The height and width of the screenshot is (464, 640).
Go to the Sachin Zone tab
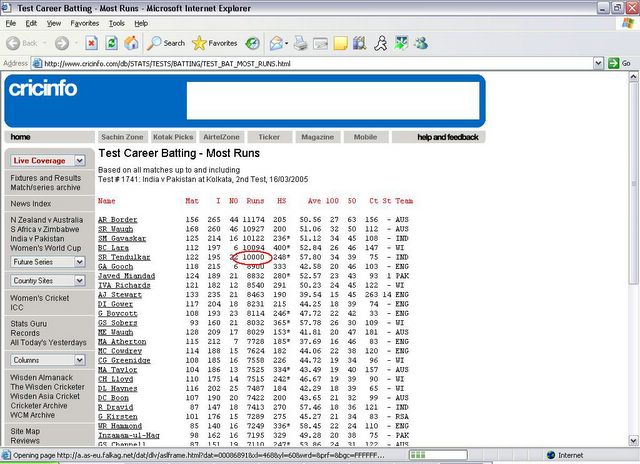pyautogui.click(x=122, y=137)
